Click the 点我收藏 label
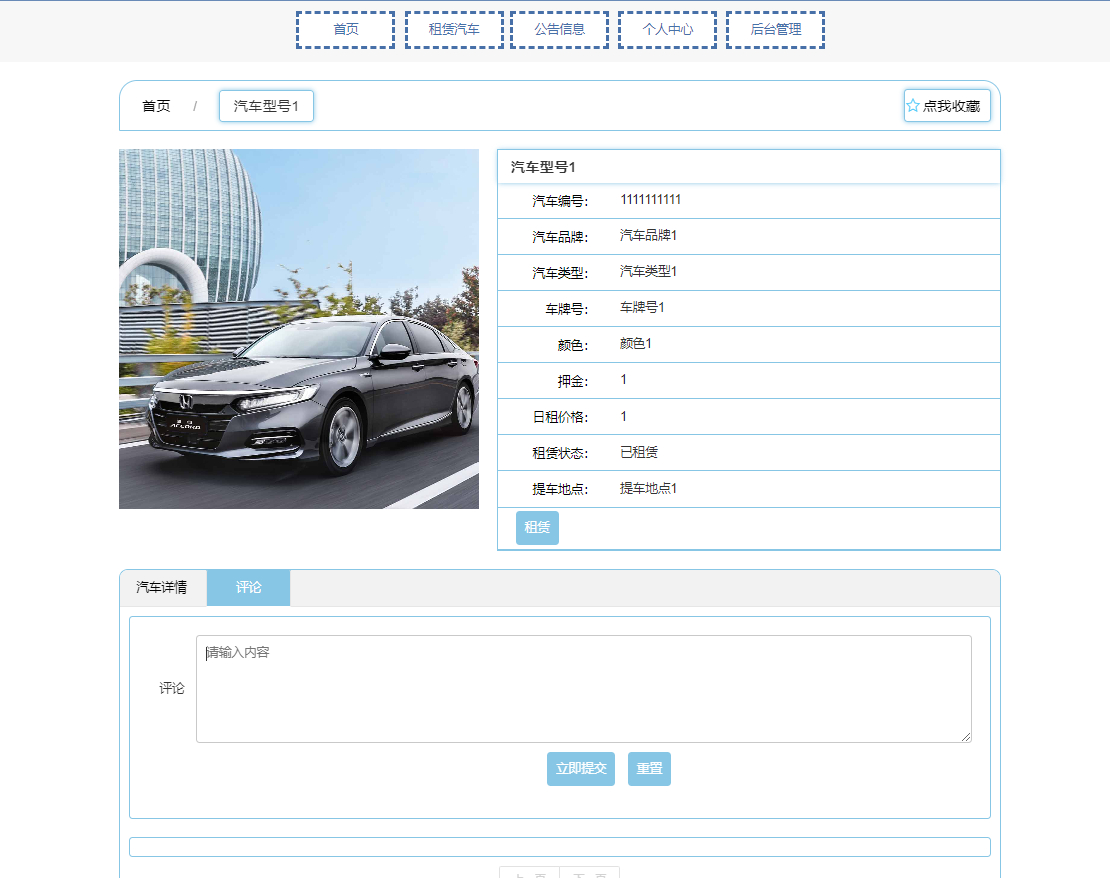This screenshot has width=1110, height=878. tap(951, 106)
